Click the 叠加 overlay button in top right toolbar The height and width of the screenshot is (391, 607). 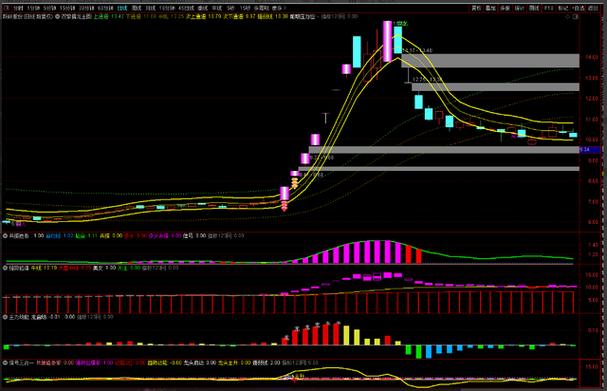(x=490, y=8)
